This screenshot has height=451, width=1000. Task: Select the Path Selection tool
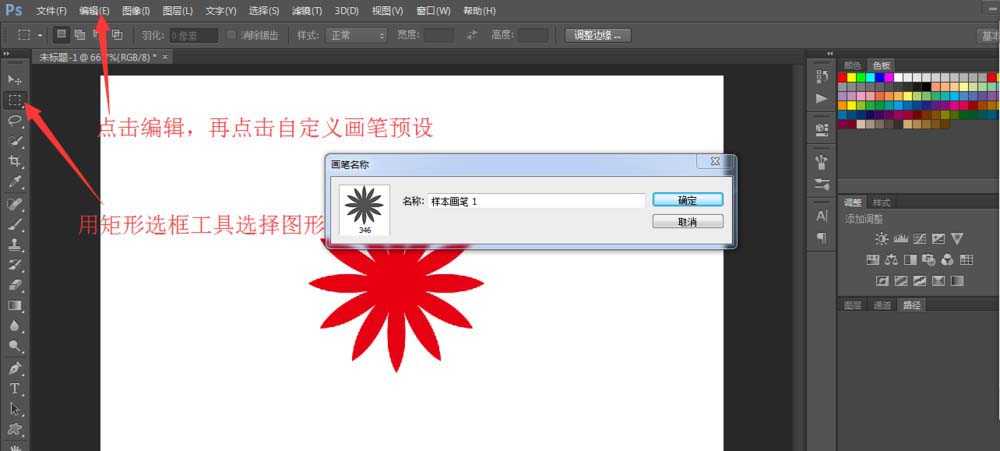pyautogui.click(x=15, y=410)
